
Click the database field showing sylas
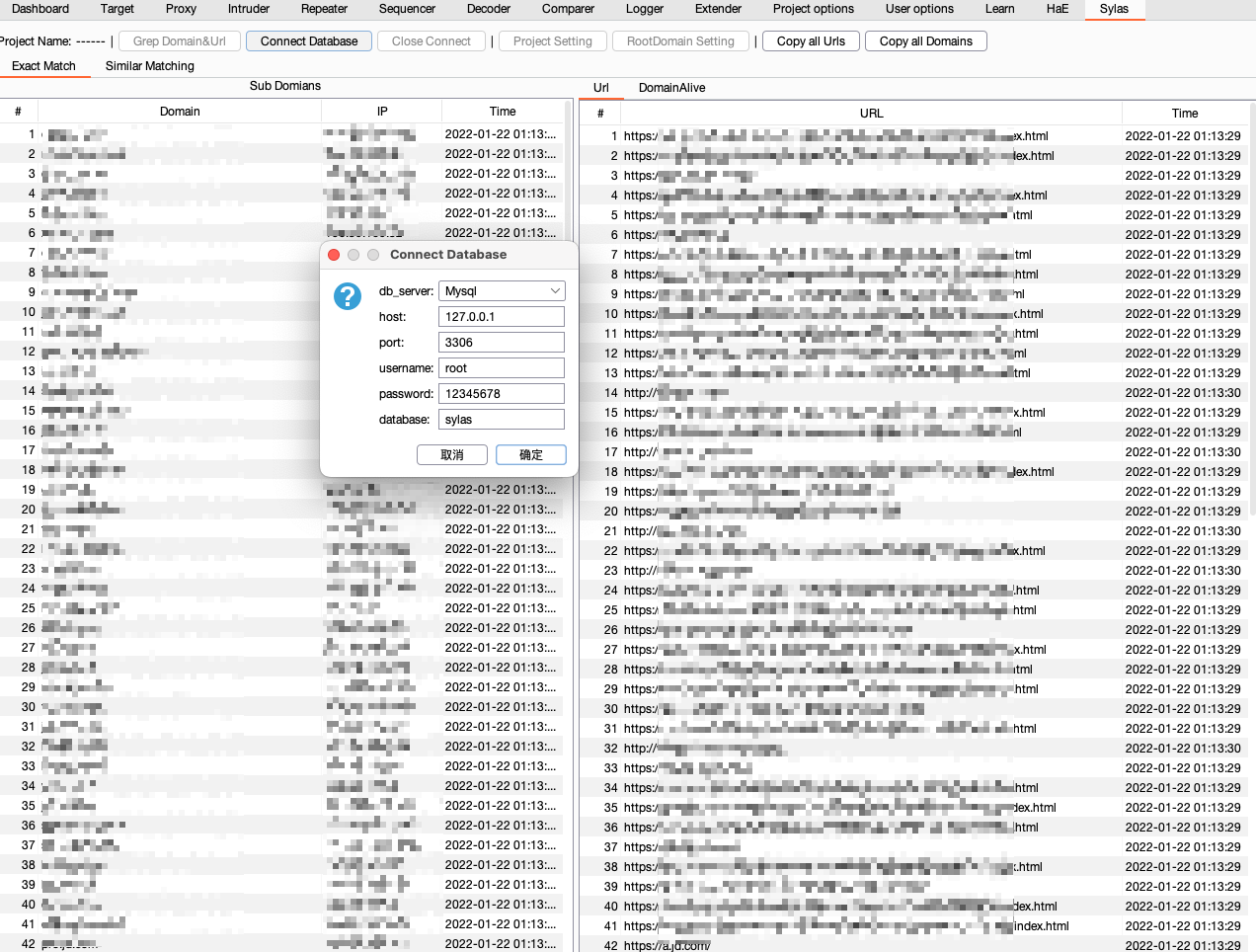(x=502, y=420)
